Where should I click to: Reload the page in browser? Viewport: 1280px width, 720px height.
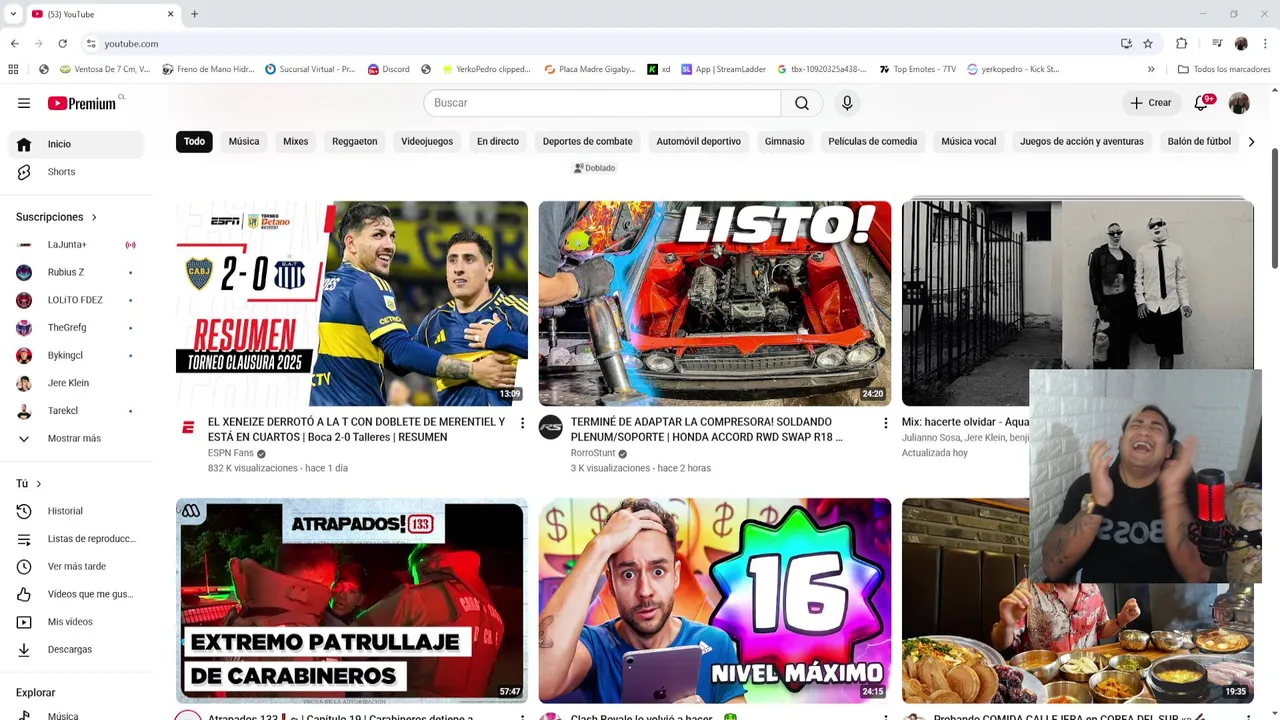[62, 44]
